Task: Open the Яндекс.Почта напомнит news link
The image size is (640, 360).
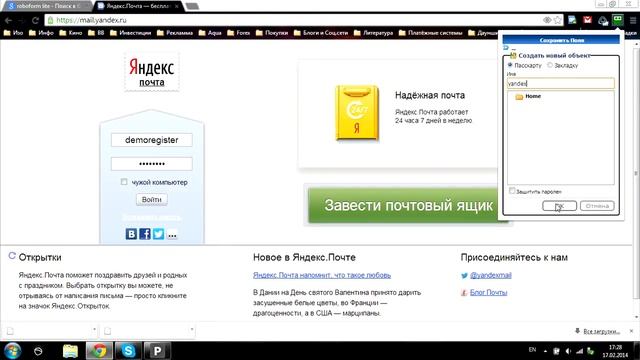Action: [x=322, y=276]
